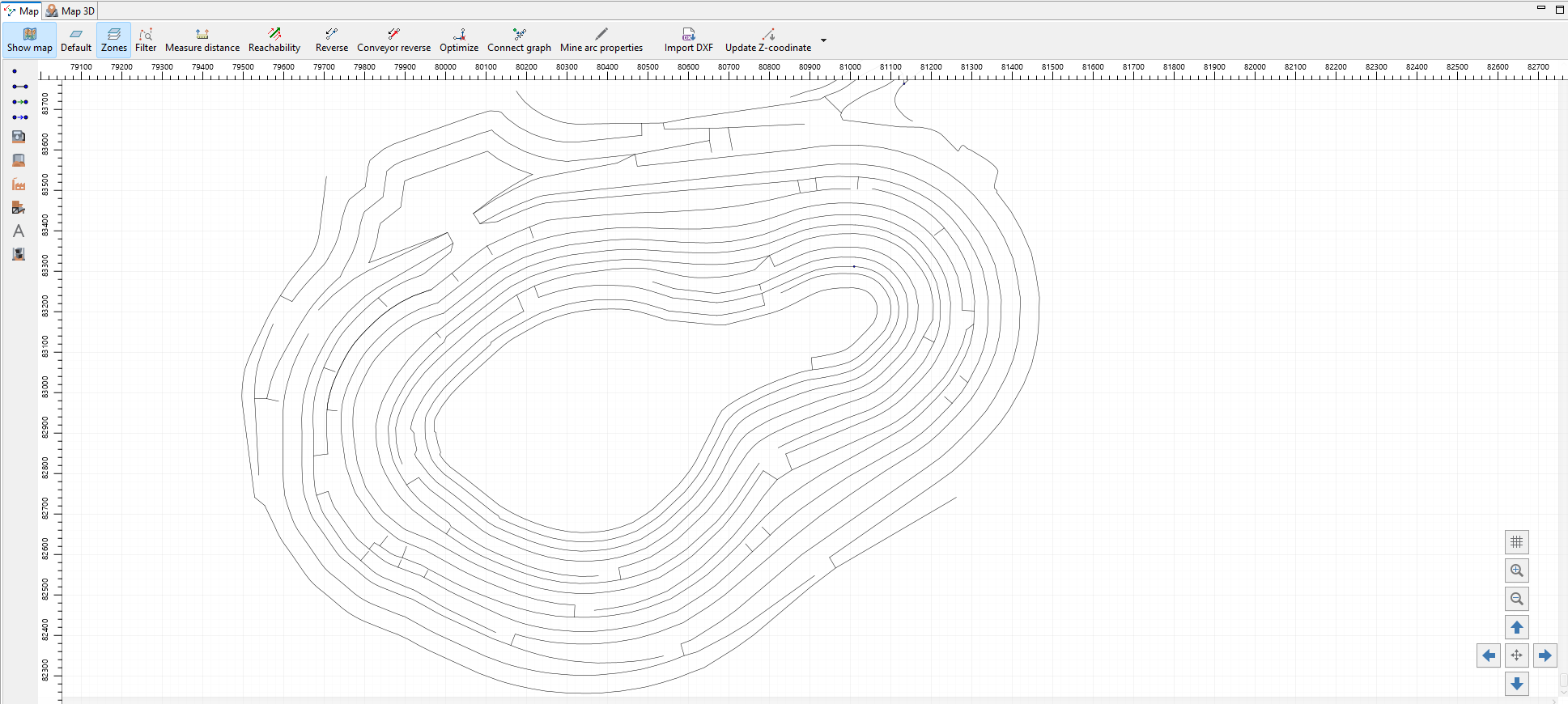
Task: Zoom out of the map
Action: pyautogui.click(x=1517, y=599)
